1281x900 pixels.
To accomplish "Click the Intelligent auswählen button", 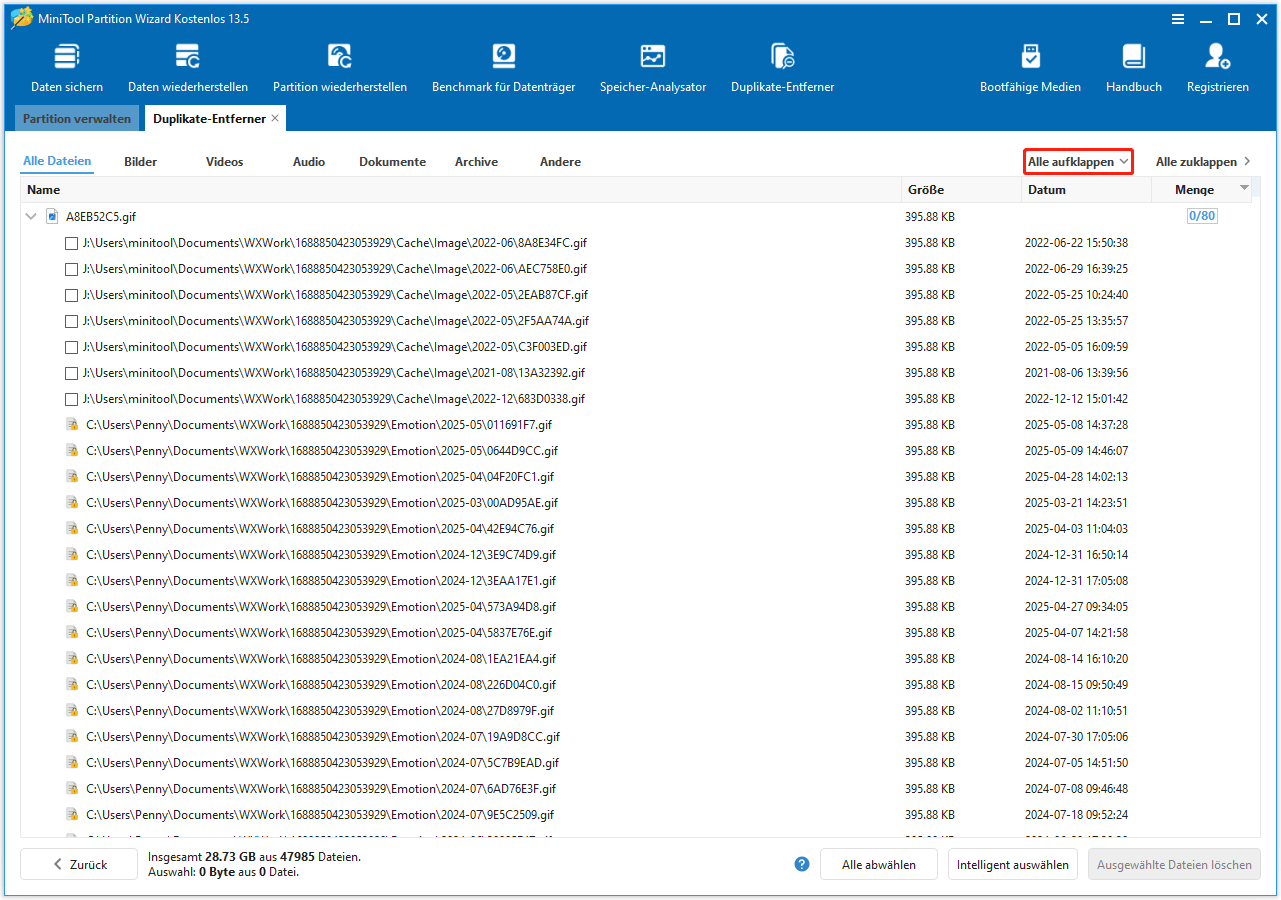I will point(1012,864).
